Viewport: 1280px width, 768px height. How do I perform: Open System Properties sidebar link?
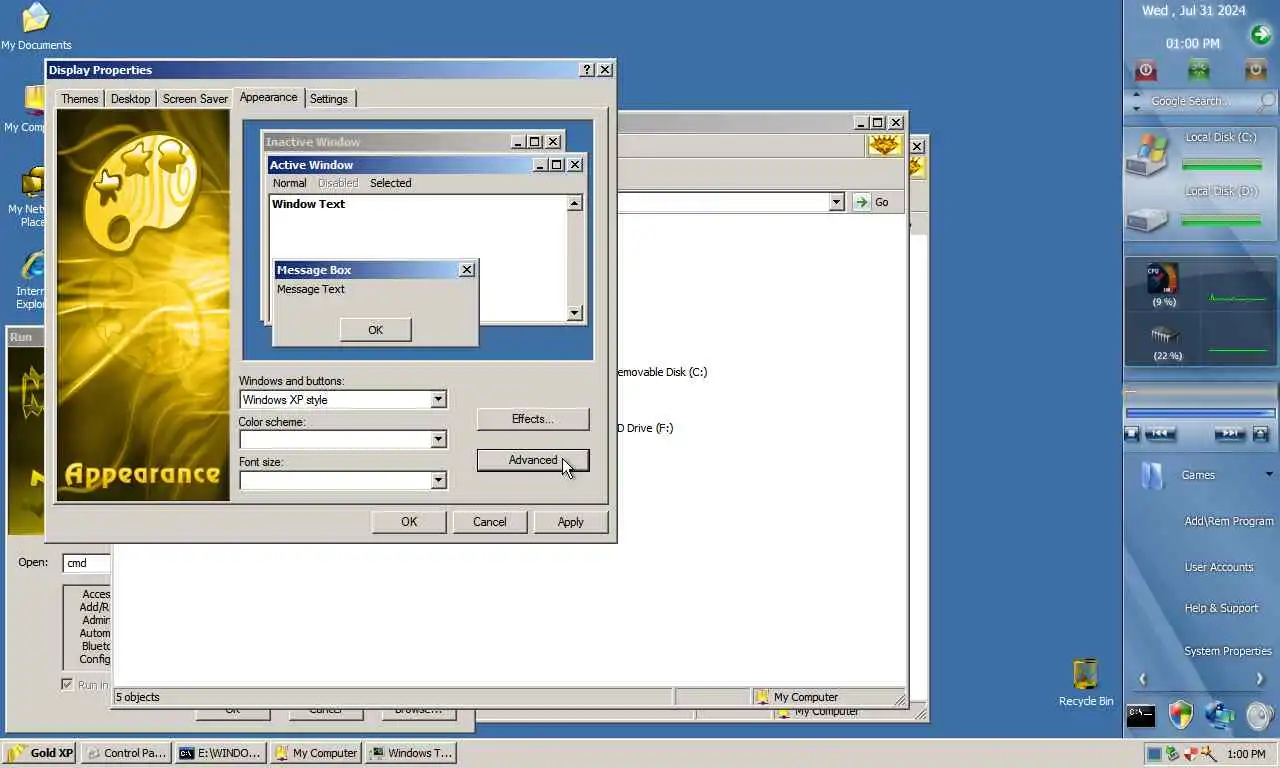1228,651
